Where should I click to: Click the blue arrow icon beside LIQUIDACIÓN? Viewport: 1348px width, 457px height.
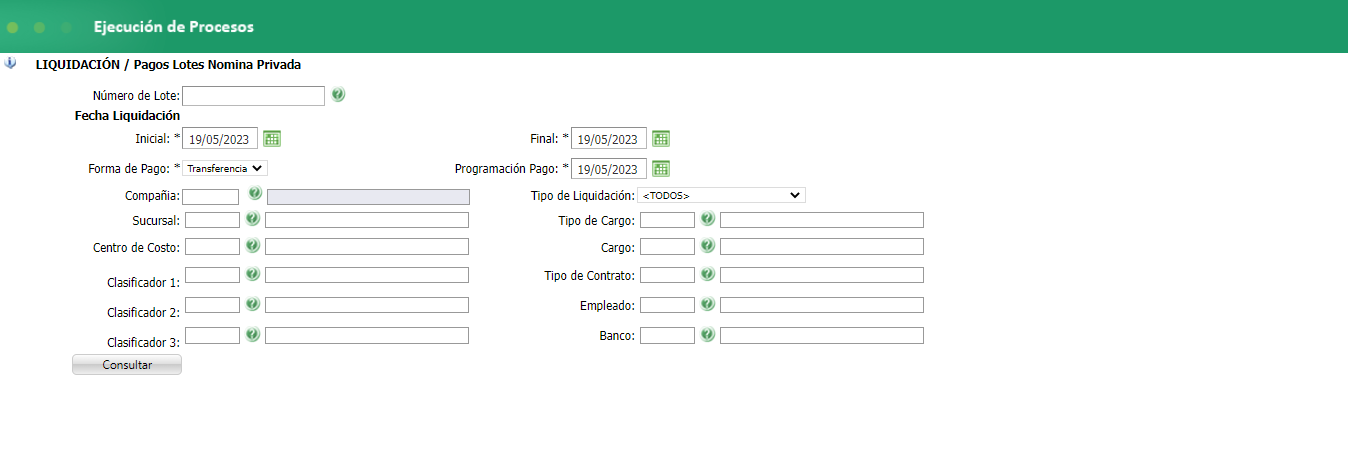tap(10, 63)
